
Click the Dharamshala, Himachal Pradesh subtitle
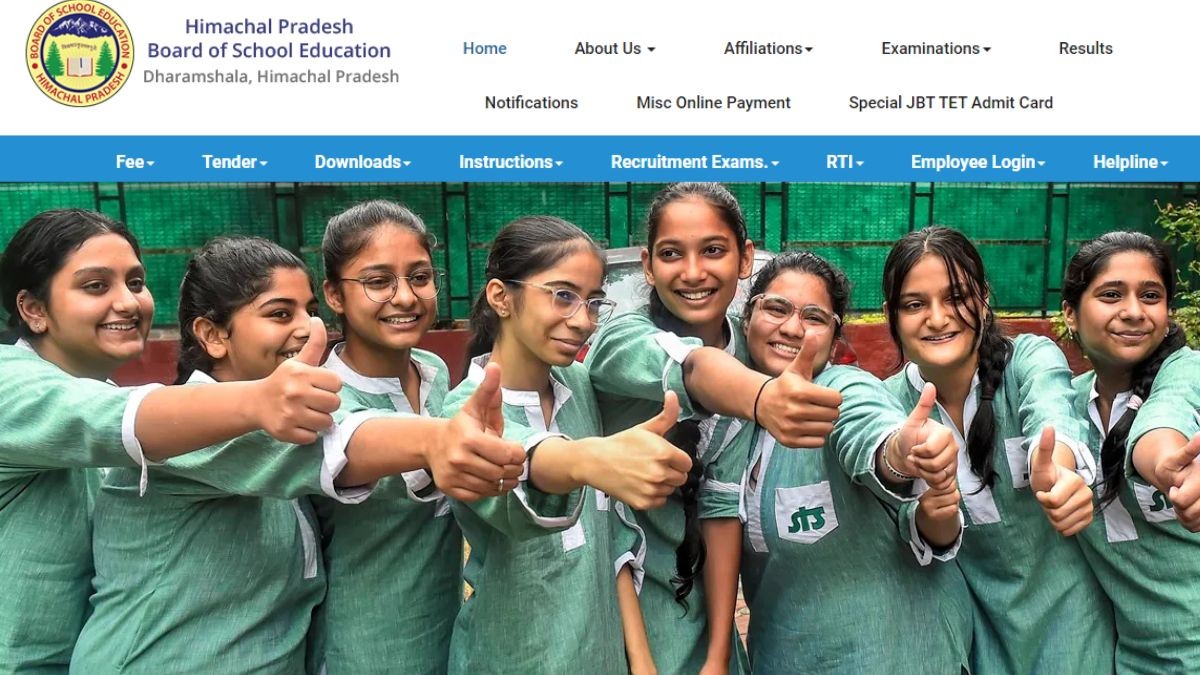point(271,76)
